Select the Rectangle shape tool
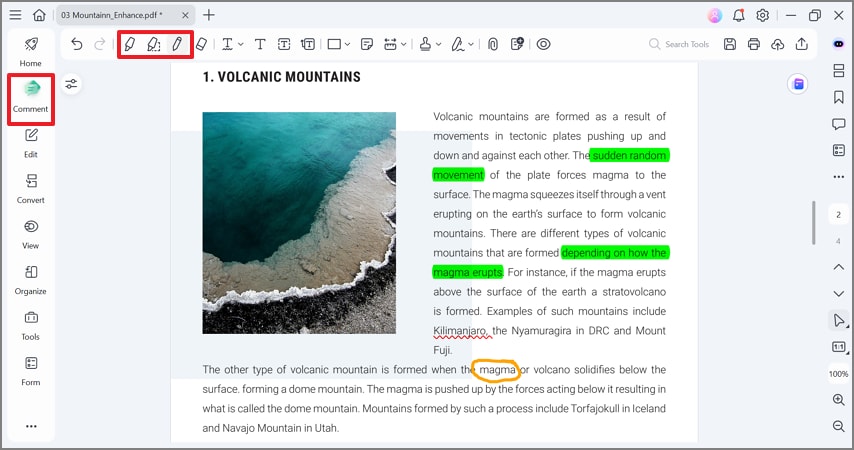 coord(334,44)
